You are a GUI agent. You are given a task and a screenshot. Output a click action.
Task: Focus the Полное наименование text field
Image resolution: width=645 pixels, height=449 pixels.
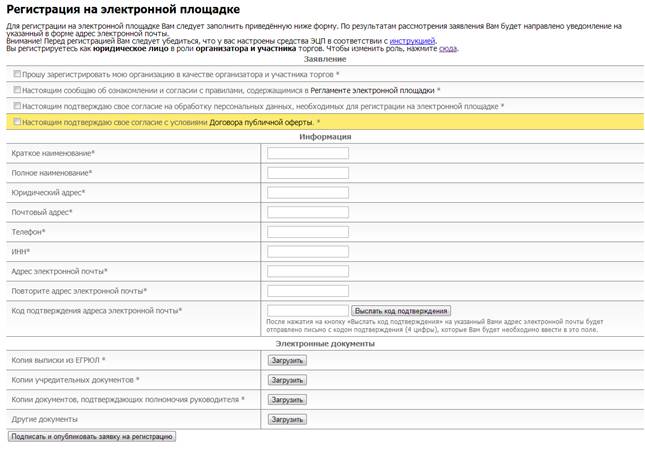coord(308,173)
